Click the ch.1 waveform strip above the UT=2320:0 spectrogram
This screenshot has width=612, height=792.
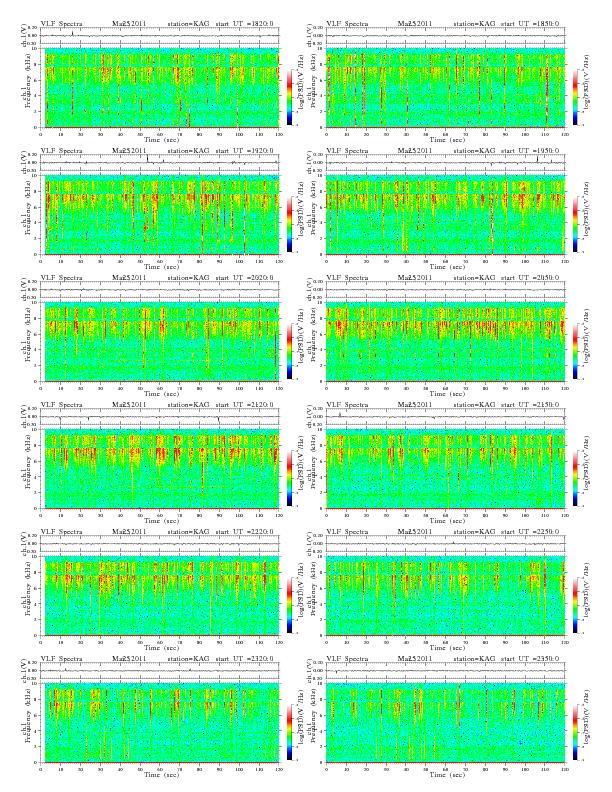pos(160,671)
